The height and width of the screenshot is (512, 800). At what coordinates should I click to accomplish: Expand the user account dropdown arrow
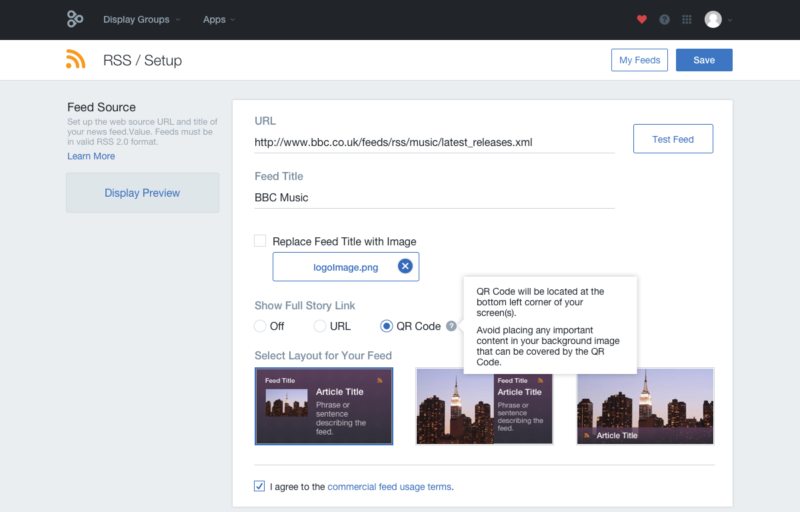(x=730, y=20)
